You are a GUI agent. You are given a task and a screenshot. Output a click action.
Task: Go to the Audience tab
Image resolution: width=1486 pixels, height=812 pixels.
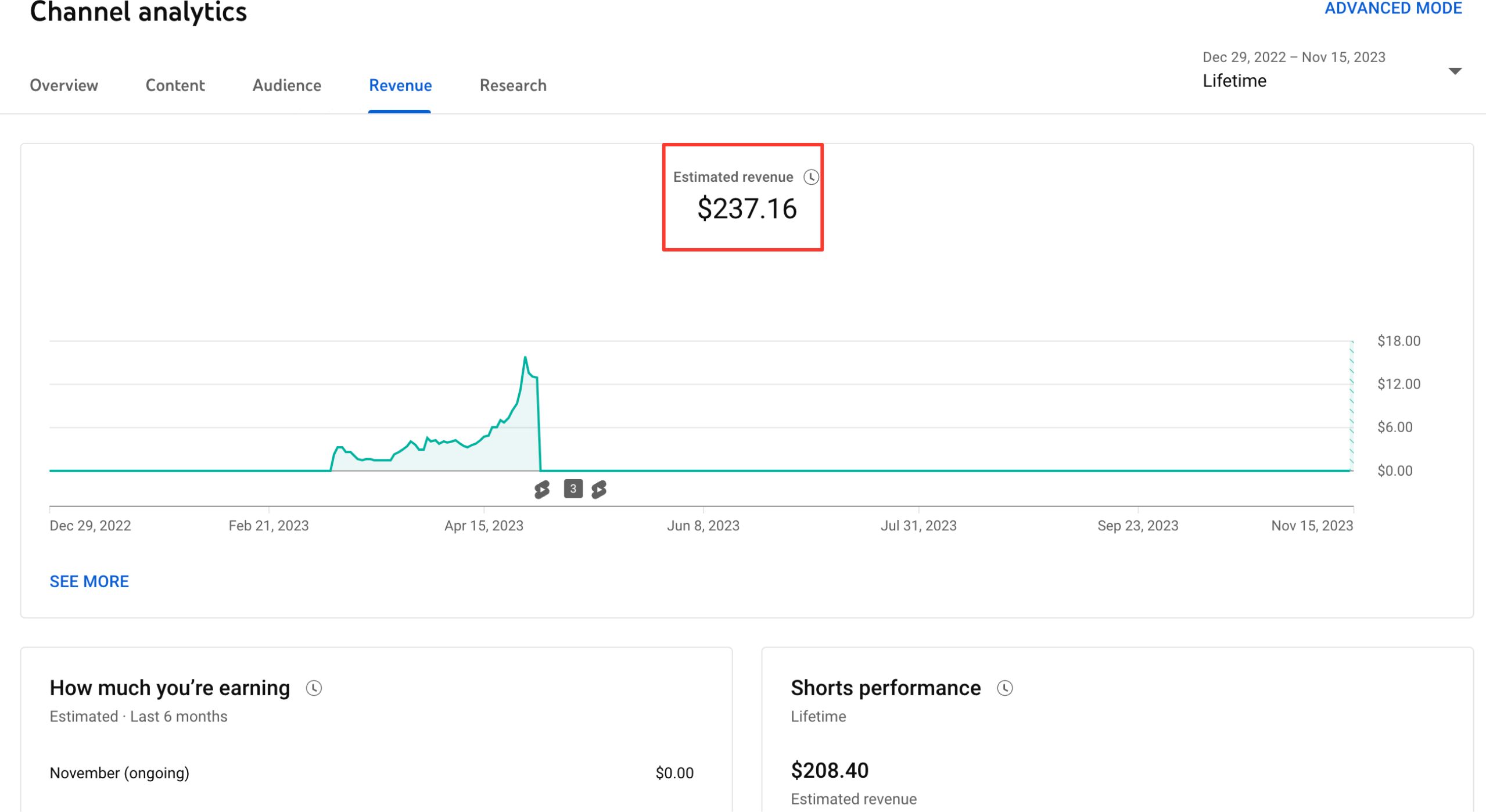[286, 85]
